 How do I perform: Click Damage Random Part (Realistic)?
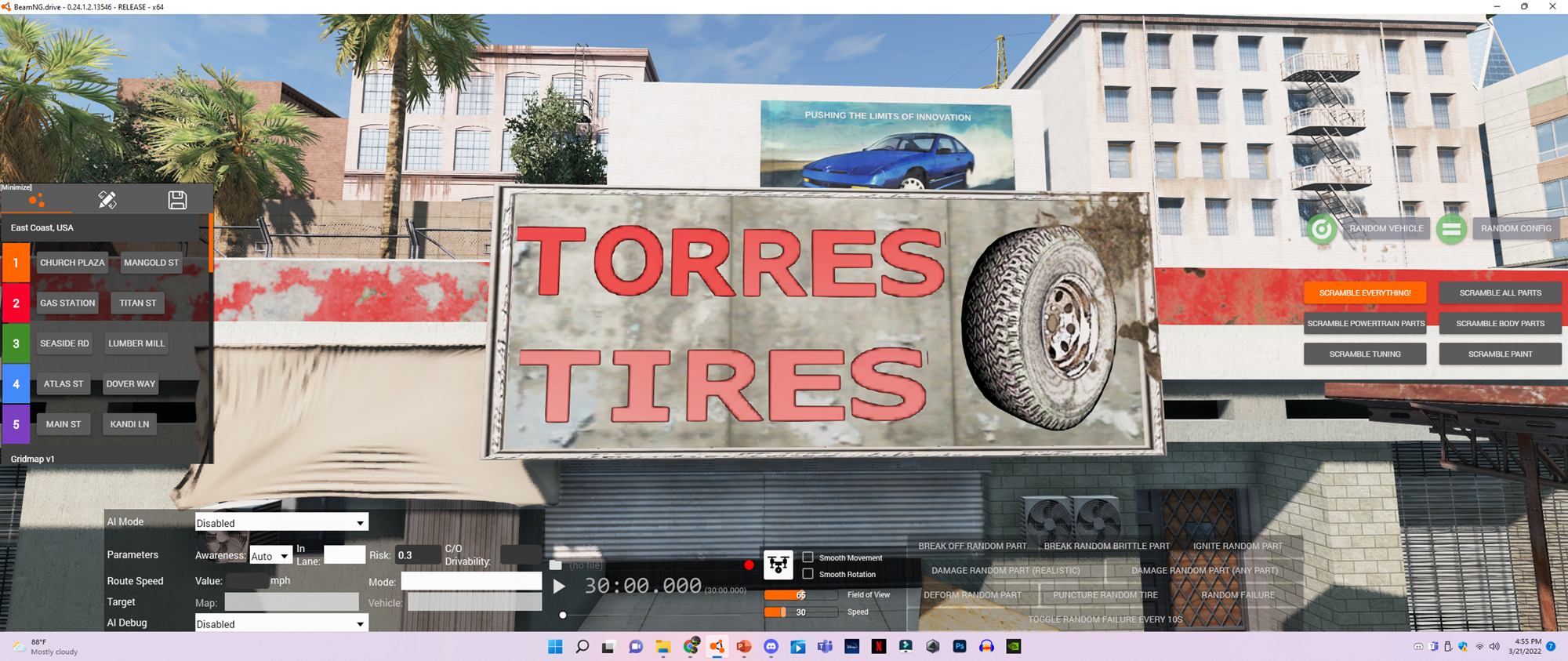point(1005,571)
